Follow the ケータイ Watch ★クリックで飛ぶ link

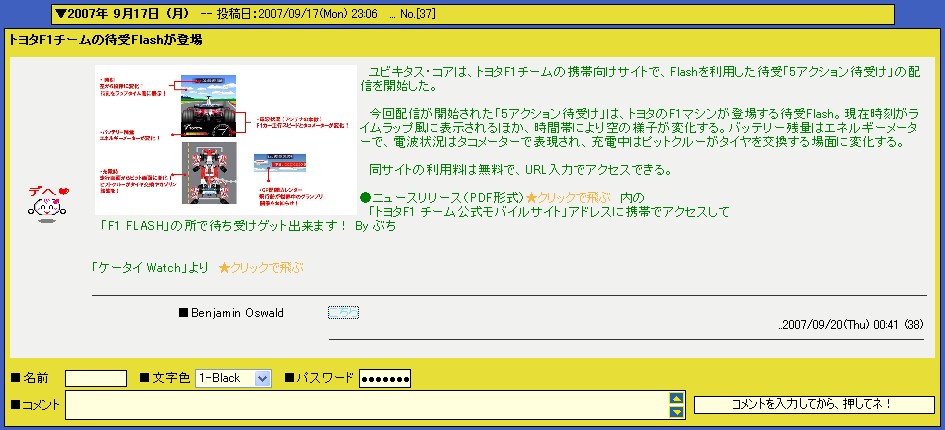260,268
